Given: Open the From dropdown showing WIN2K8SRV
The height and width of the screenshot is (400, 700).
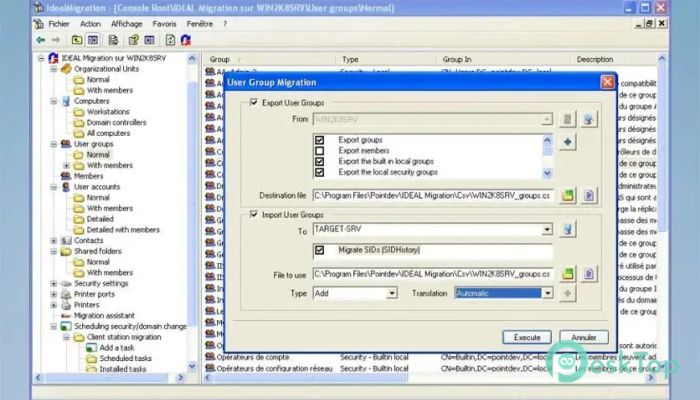Looking at the screenshot, I should pyautogui.click(x=546, y=119).
